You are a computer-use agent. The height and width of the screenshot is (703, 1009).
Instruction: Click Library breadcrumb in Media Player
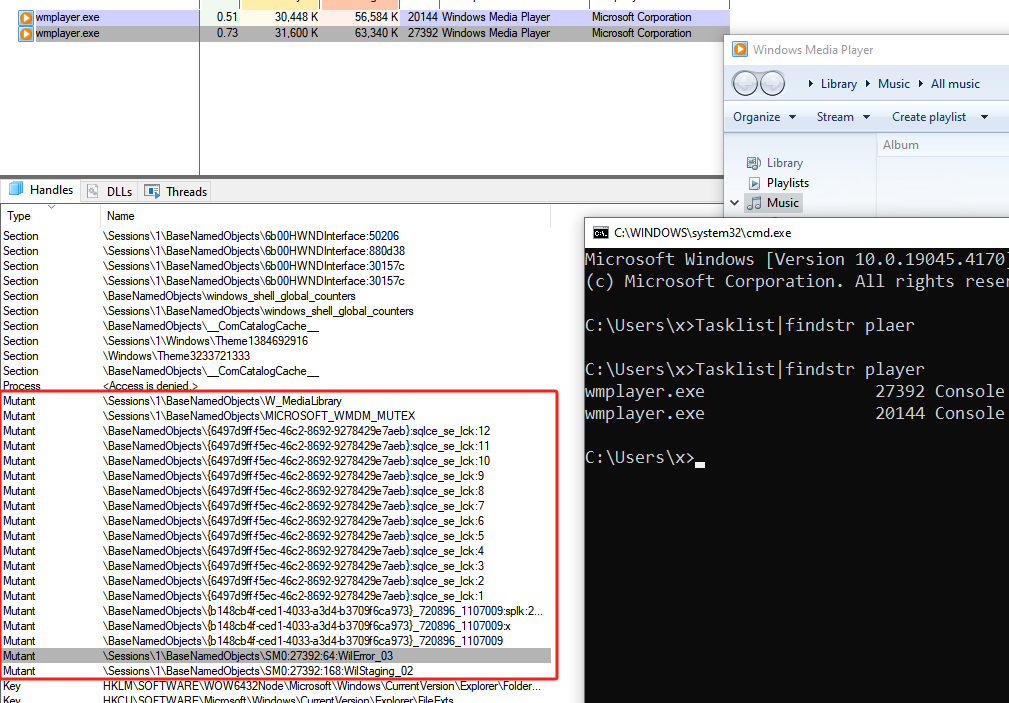tap(838, 84)
